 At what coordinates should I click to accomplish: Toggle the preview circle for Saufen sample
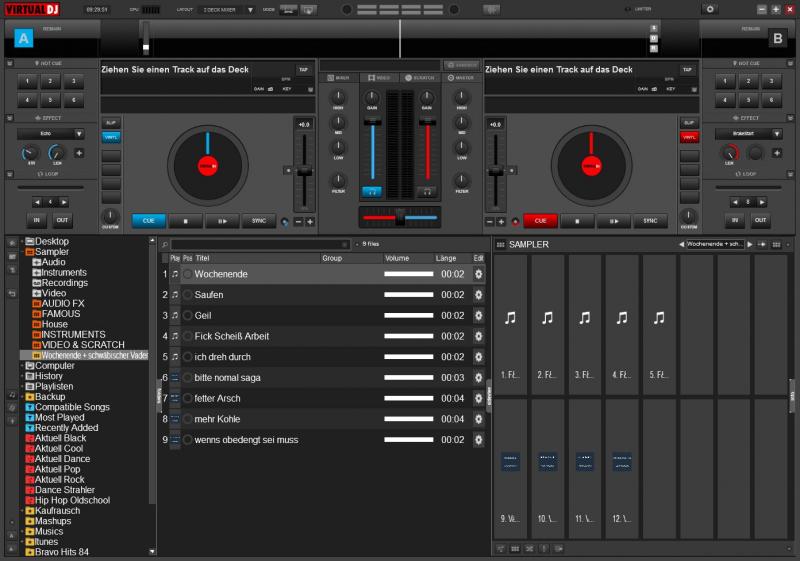tap(187, 295)
